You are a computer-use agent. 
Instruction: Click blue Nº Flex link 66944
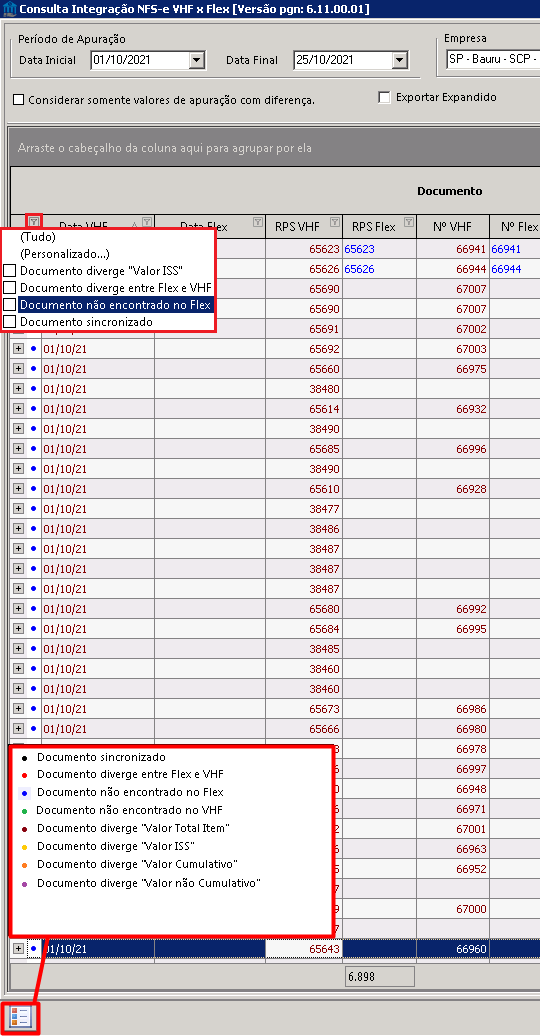pyautogui.click(x=506, y=270)
